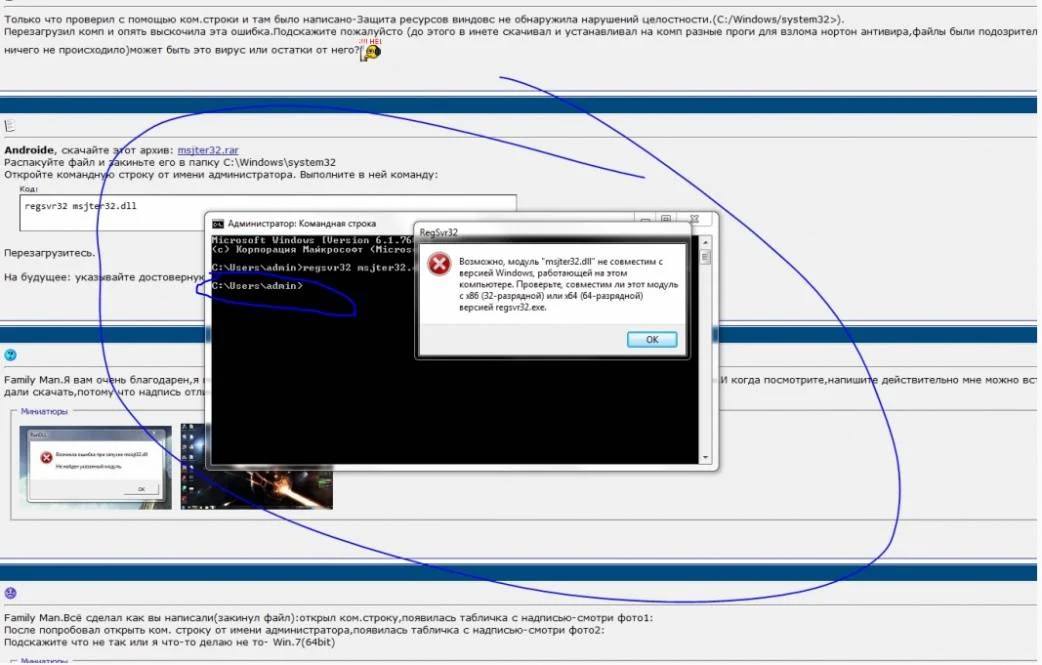1042x665 pixels.
Task: Click the C:\Users\admin> prompt line
Action: 257,286
